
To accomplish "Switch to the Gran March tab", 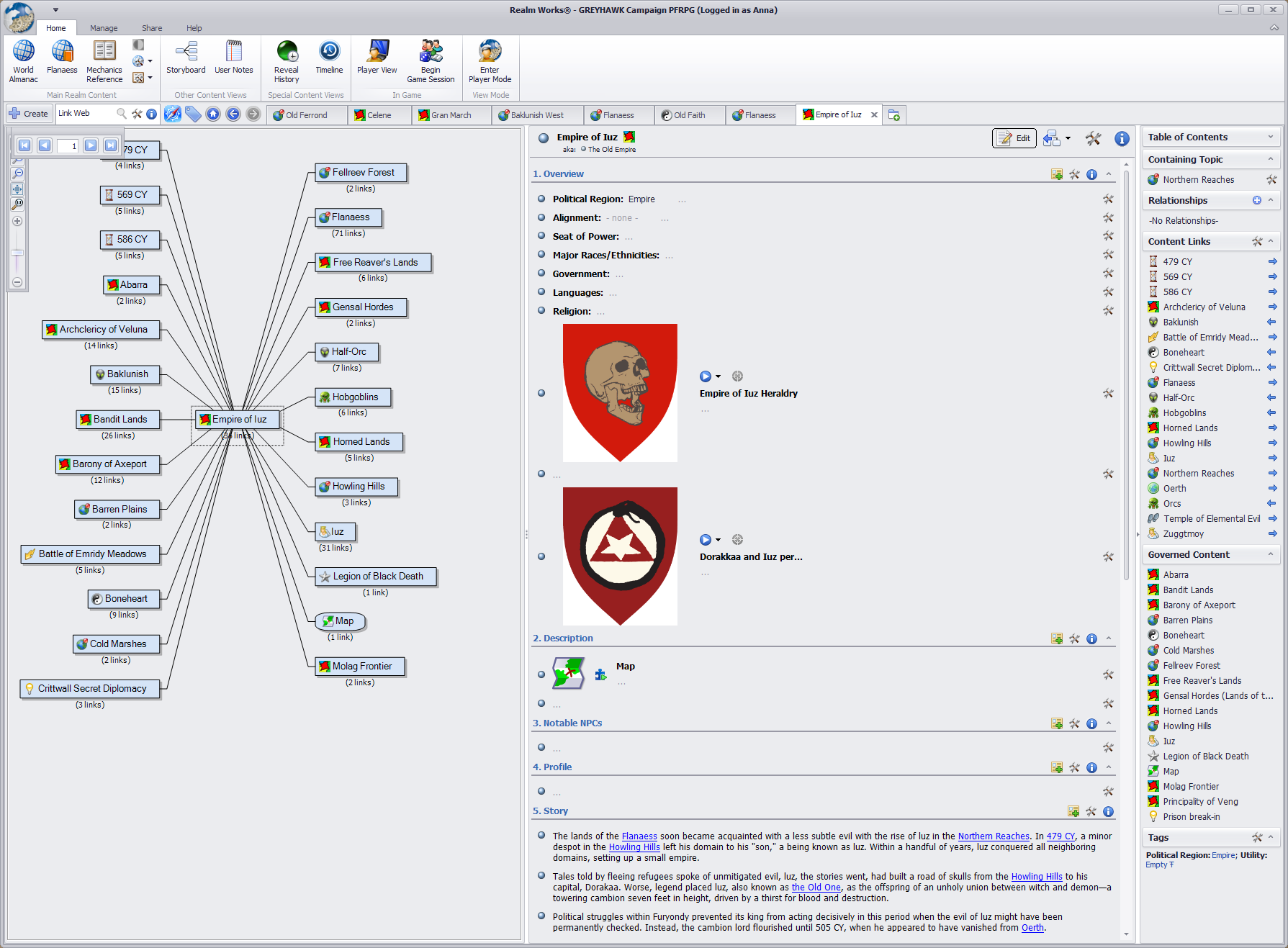I will (445, 115).
